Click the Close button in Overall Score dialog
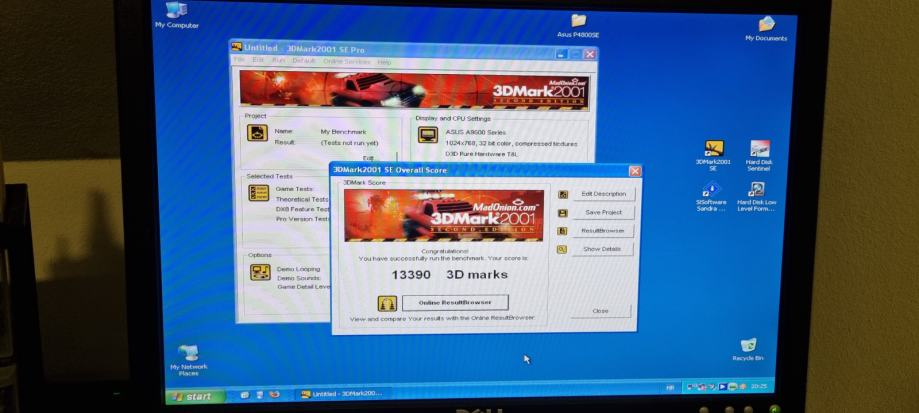 click(x=600, y=311)
